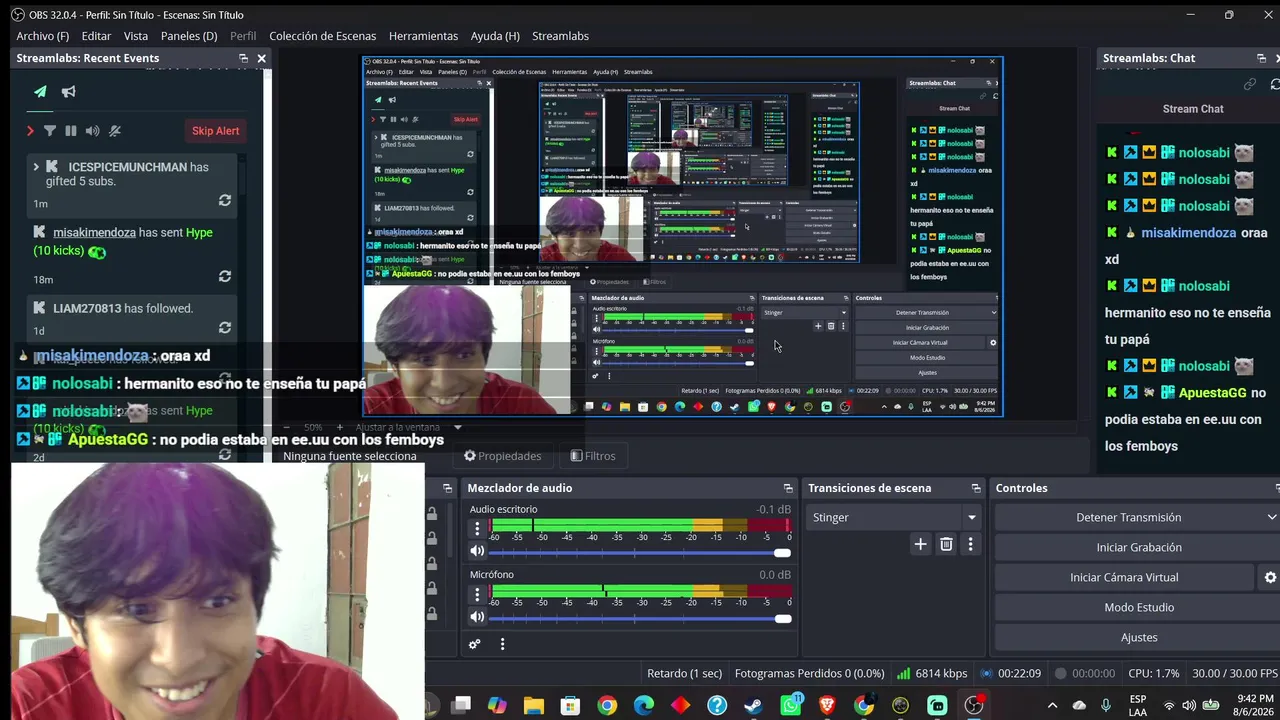Image resolution: width=1280 pixels, height=720 pixels.
Task: Open the megaphone announcements tab
Action: coord(68,92)
